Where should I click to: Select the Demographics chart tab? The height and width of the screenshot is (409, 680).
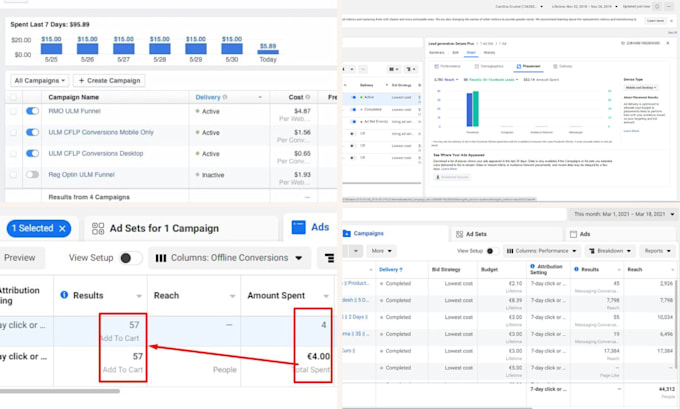click(489, 66)
